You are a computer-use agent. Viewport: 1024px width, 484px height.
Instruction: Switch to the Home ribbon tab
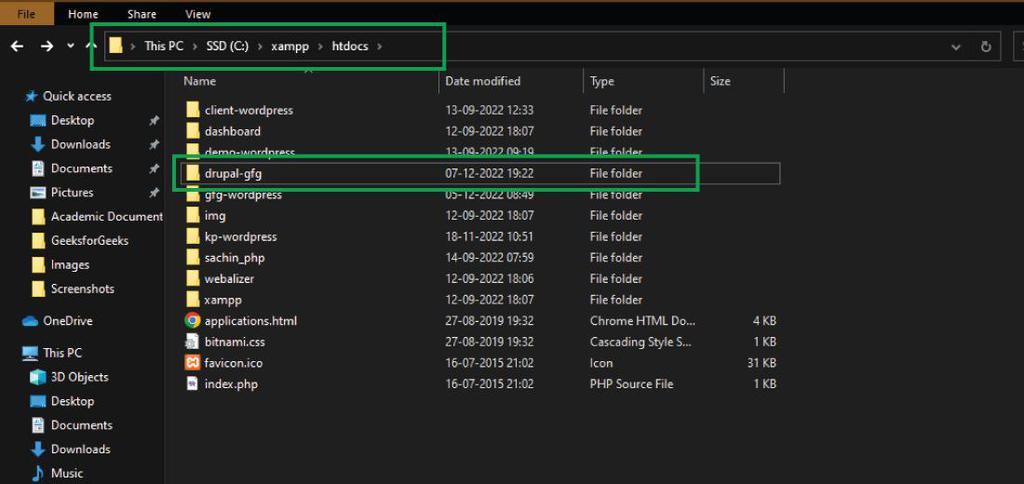(x=83, y=14)
